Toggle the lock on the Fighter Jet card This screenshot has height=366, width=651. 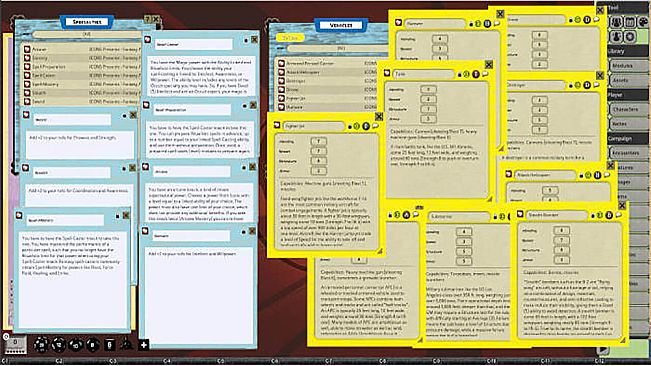point(350,127)
